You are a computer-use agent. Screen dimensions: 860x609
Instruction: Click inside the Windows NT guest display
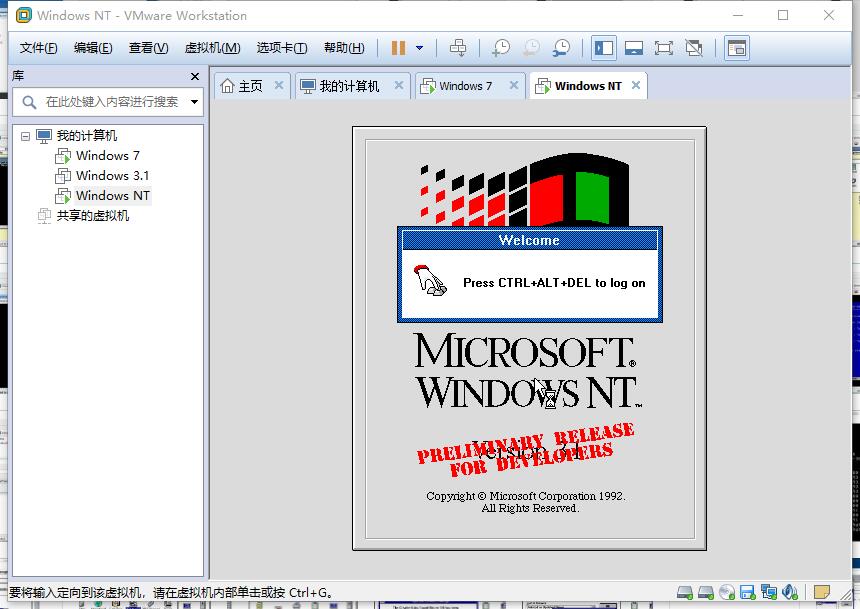pos(529,339)
